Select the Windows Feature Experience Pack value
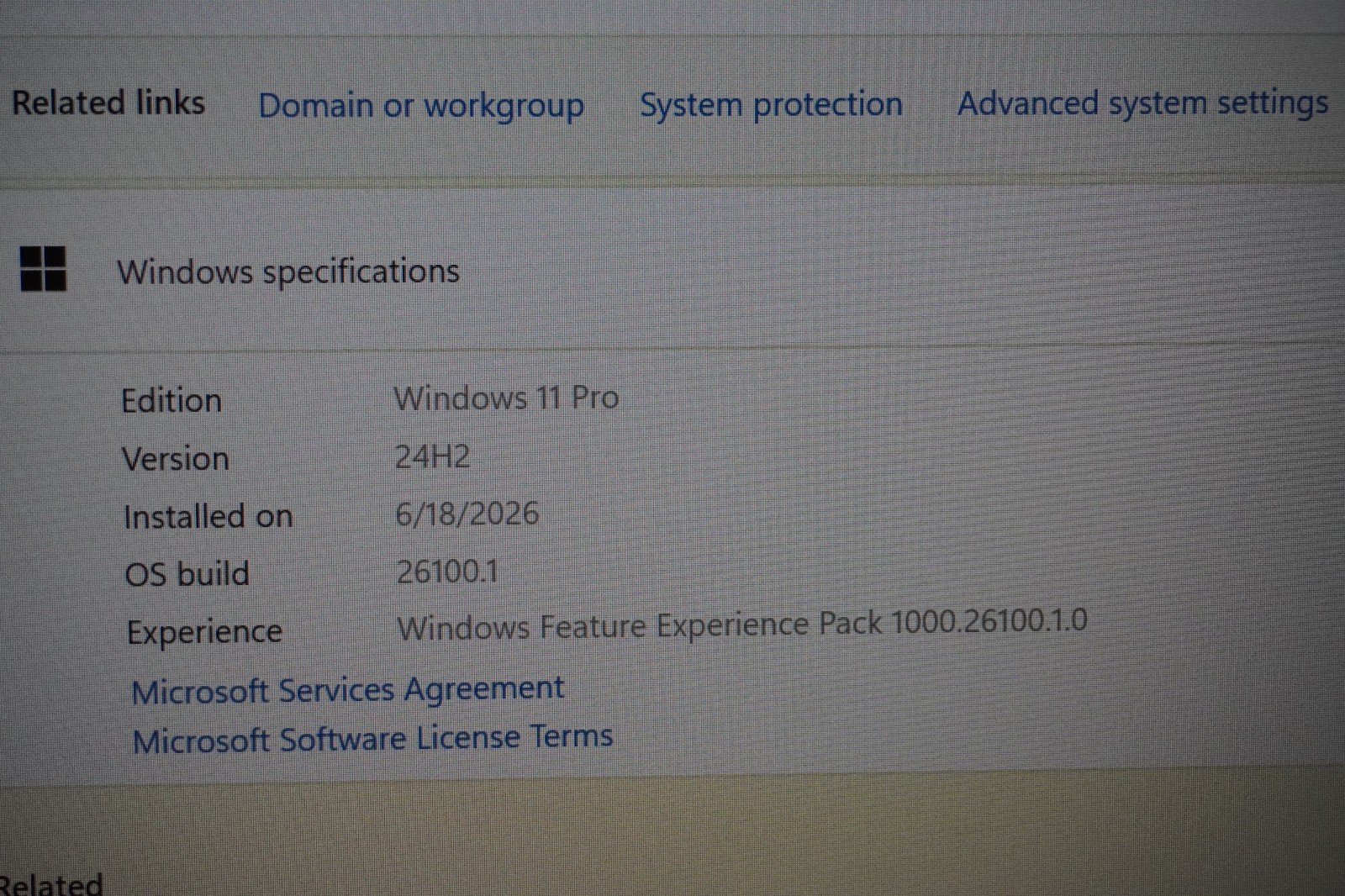1345x896 pixels. 742,625
